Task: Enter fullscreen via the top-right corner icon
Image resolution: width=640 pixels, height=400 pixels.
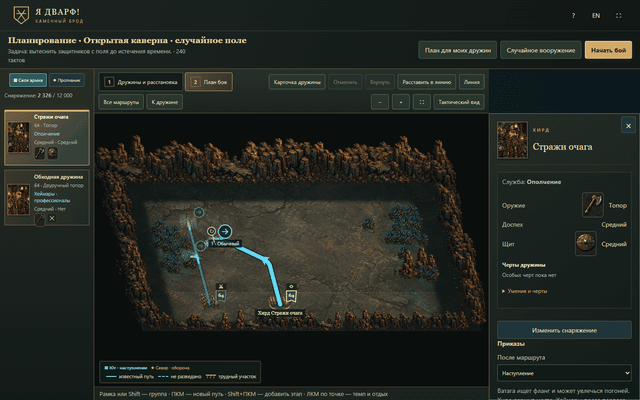Action: click(x=619, y=16)
